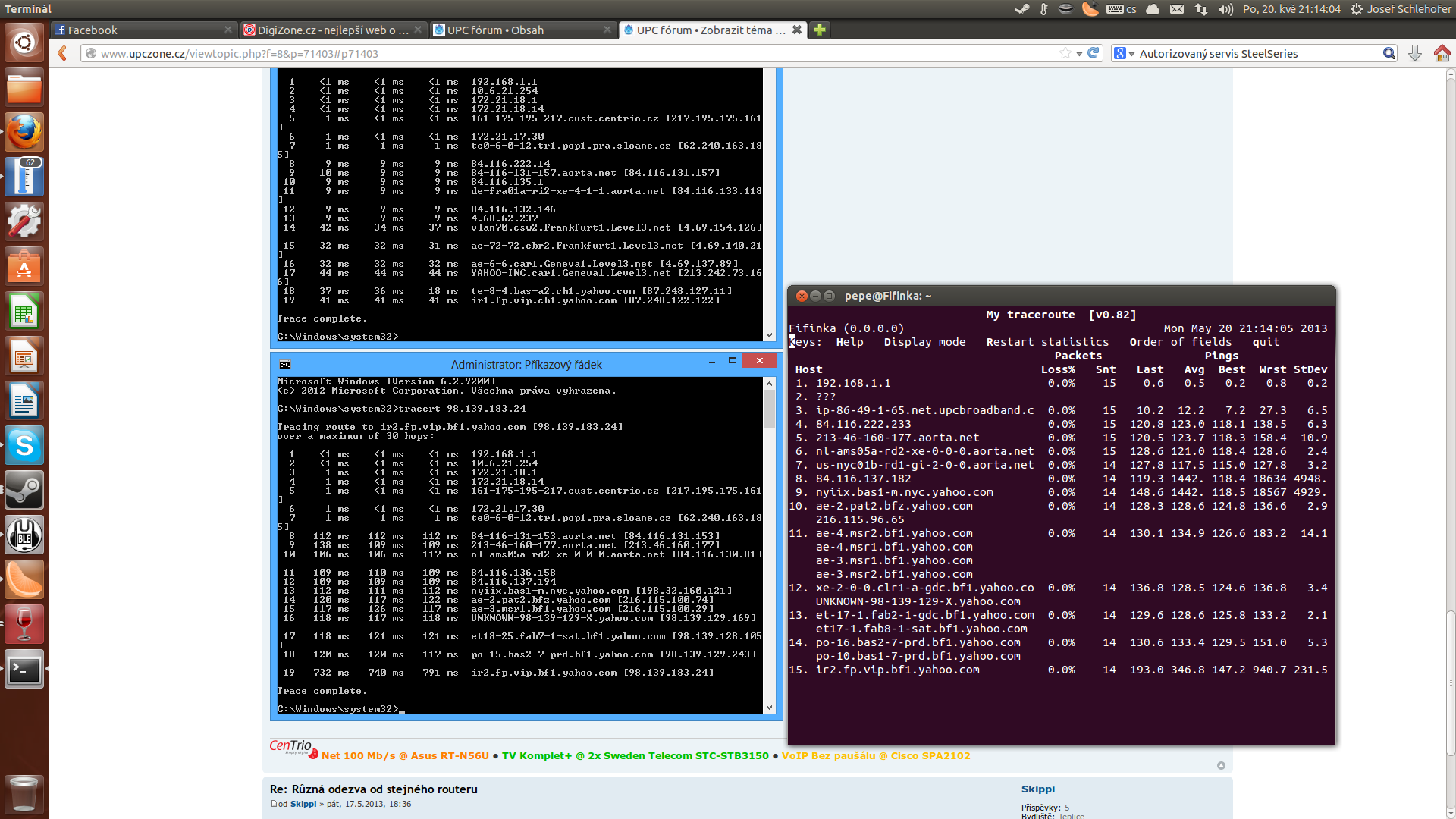Open the URL history dropdown arrow
The height and width of the screenshot is (819, 1456).
coord(1079,54)
